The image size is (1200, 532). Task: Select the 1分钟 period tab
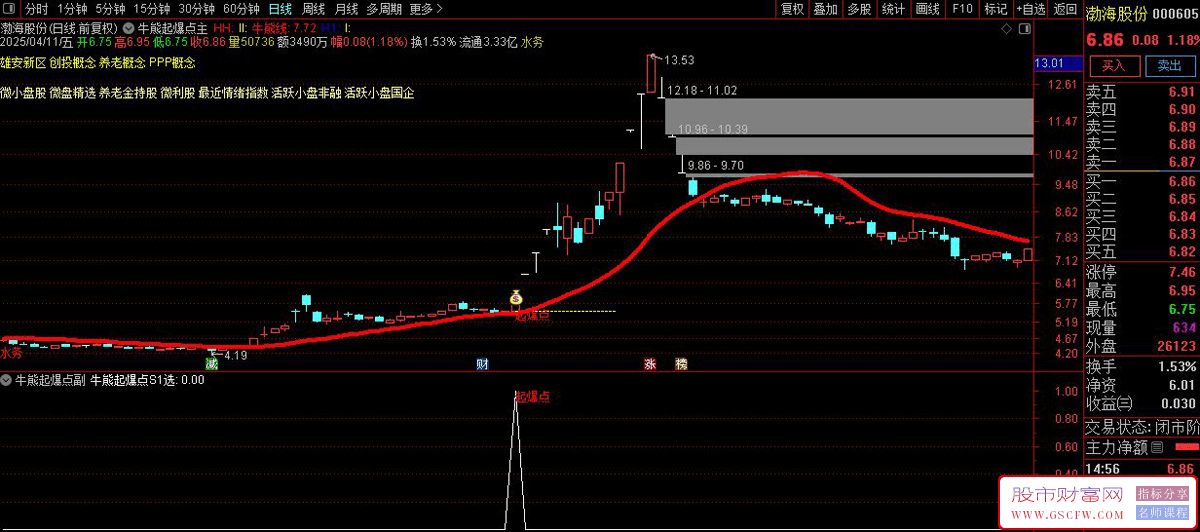pos(73,8)
